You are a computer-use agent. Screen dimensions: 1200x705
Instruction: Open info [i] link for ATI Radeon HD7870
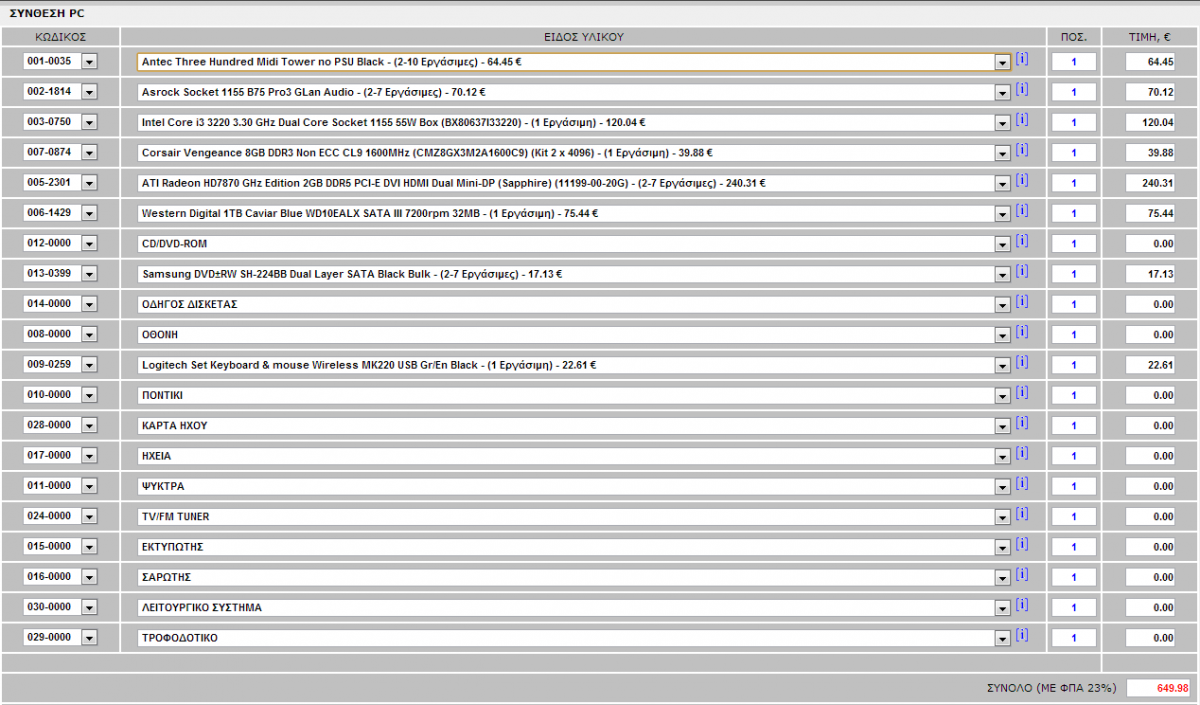click(x=1021, y=180)
